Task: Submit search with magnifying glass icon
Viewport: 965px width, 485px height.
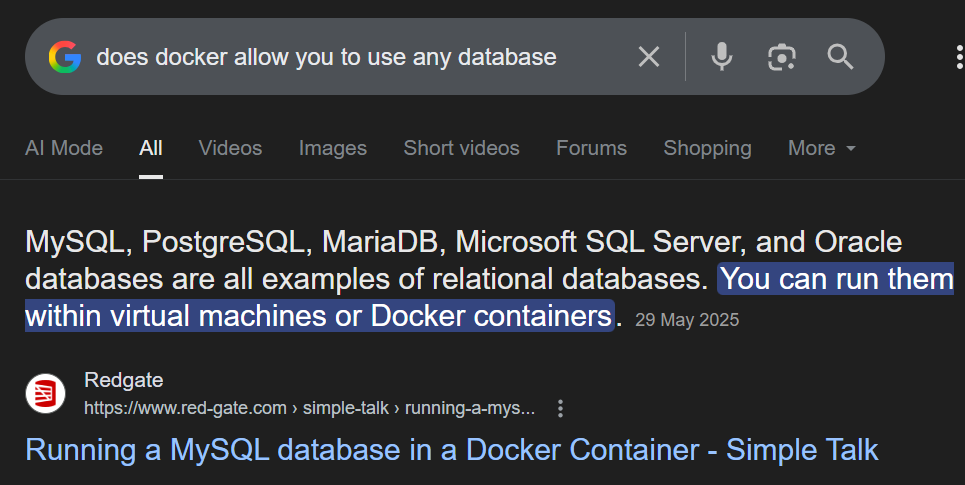Action: (840, 57)
